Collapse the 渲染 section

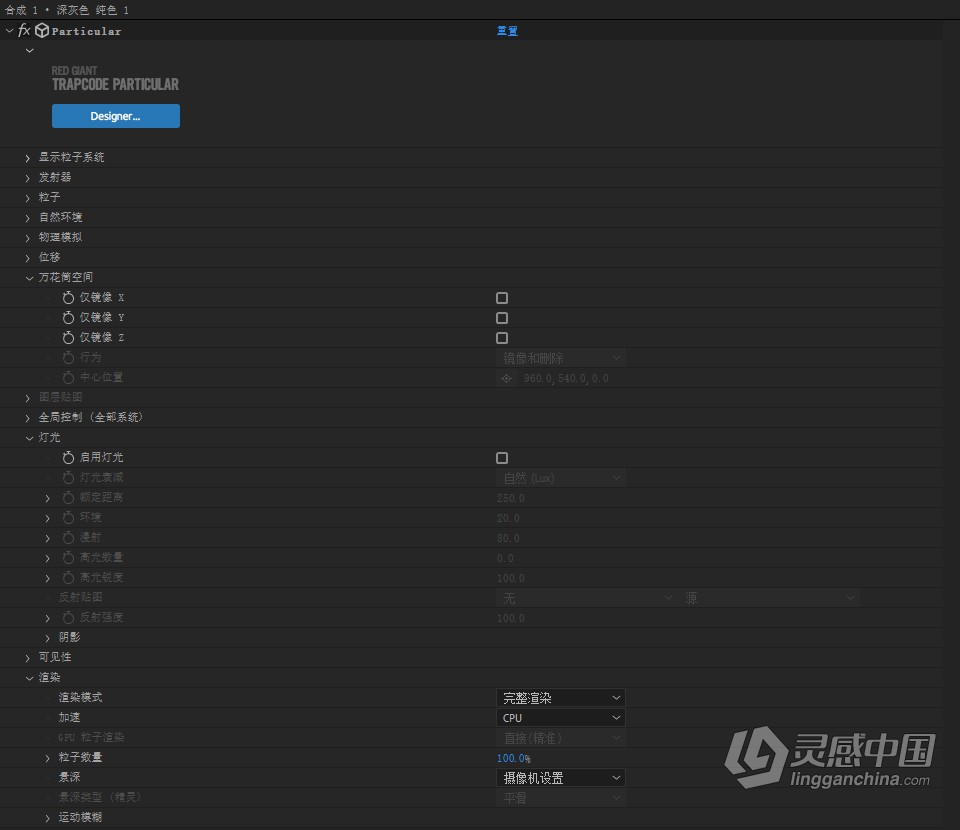(29, 678)
